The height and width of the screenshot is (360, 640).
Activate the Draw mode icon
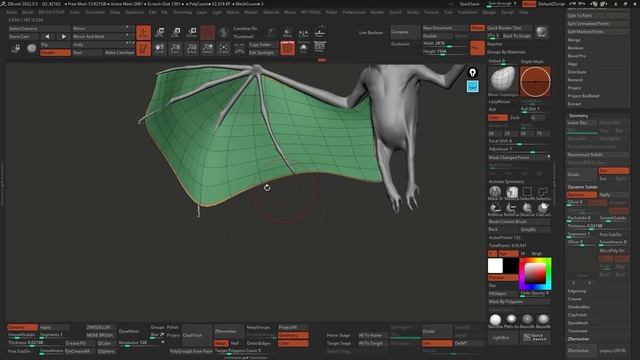(143, 33)
